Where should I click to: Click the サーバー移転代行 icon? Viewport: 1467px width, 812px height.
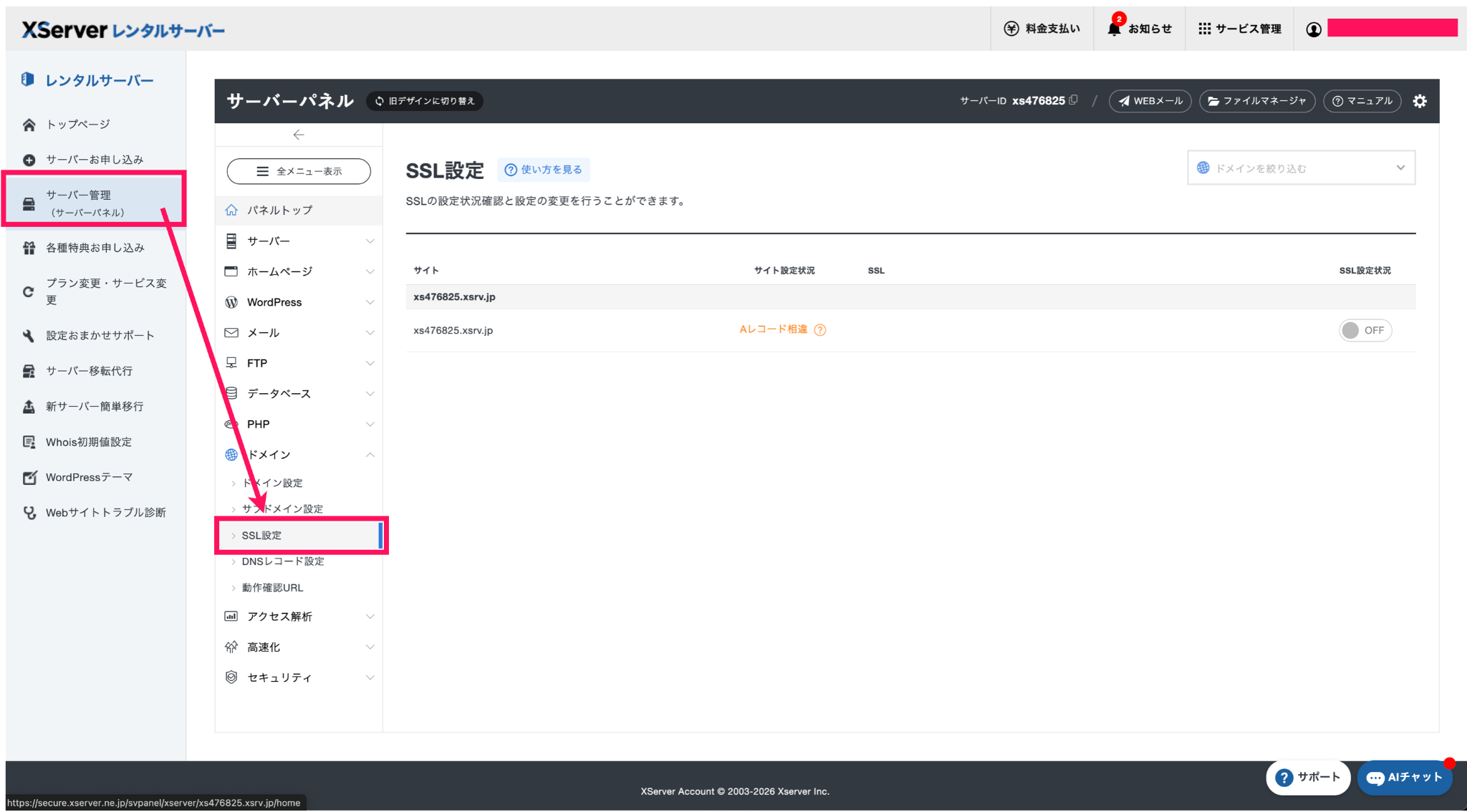tap(29, 371)
